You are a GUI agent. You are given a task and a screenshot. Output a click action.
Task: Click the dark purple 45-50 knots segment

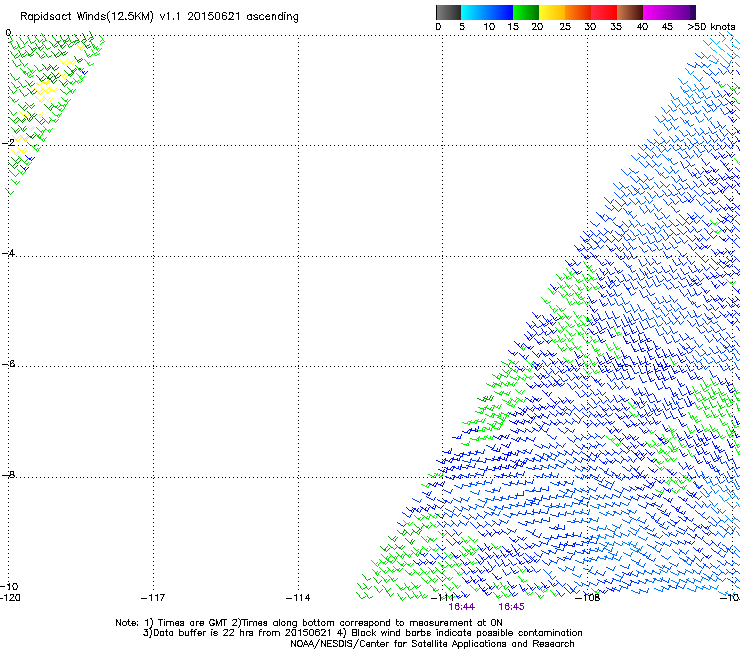682,12
